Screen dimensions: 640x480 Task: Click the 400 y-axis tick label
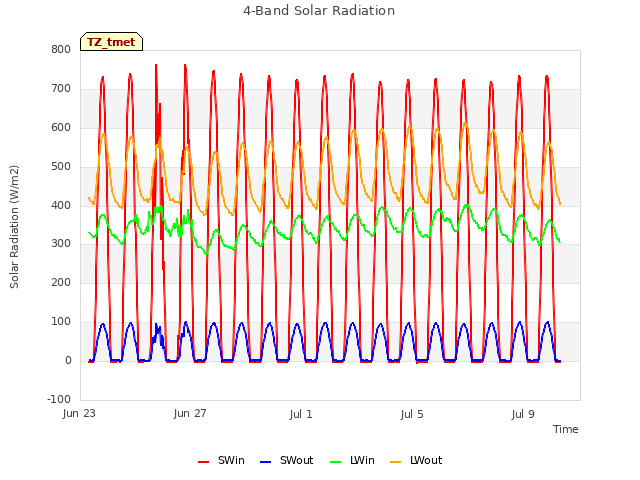pos(61,205)
